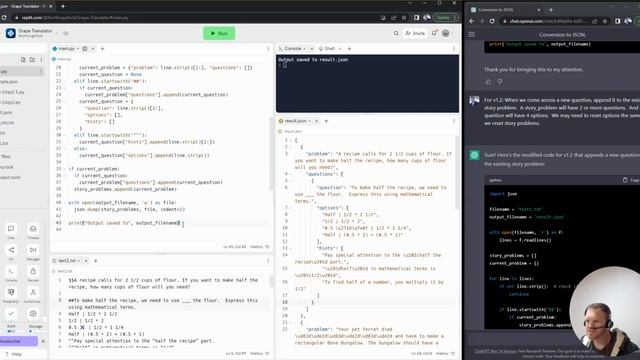
Task: Collapse the JSON fold at line 13
Action: click(291, 248)
